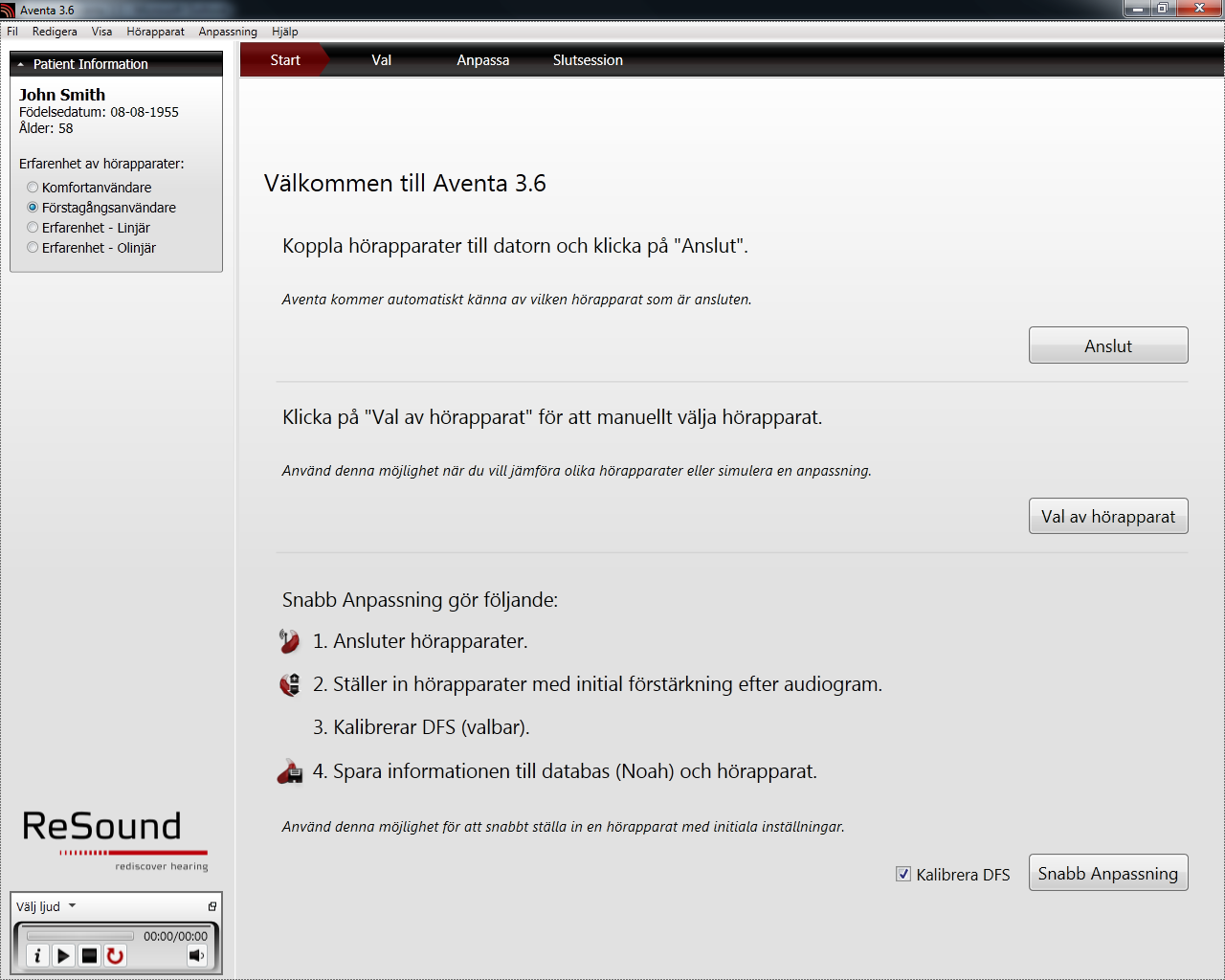The width and height of the screenshot is (1225, 980).
Task: Undock the sound player panel
Action: tap(212, 906)
